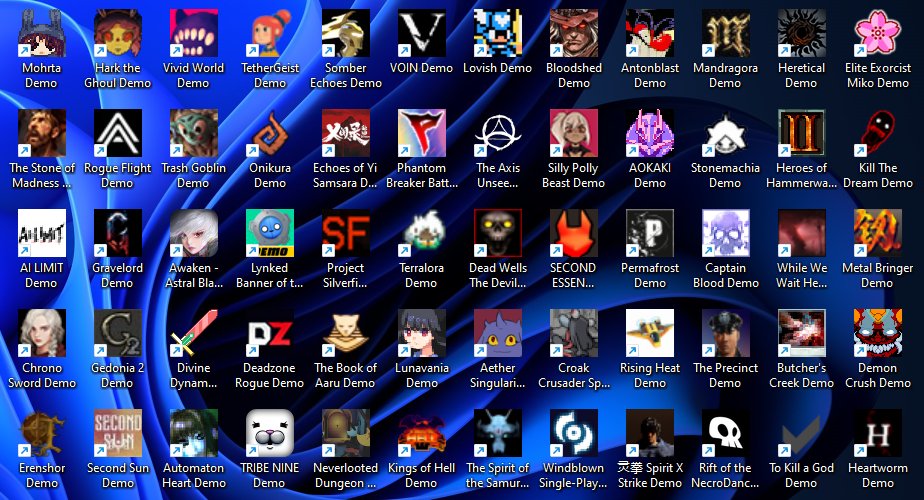
Task: Click Croak Crusader shortcut
Action: click(574, 333)
